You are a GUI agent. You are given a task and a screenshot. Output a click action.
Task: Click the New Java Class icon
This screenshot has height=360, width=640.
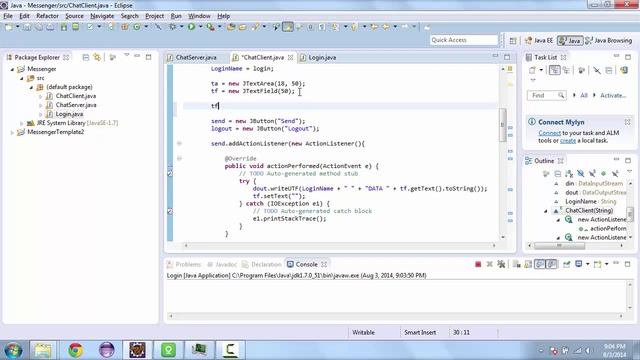[137, 27]
